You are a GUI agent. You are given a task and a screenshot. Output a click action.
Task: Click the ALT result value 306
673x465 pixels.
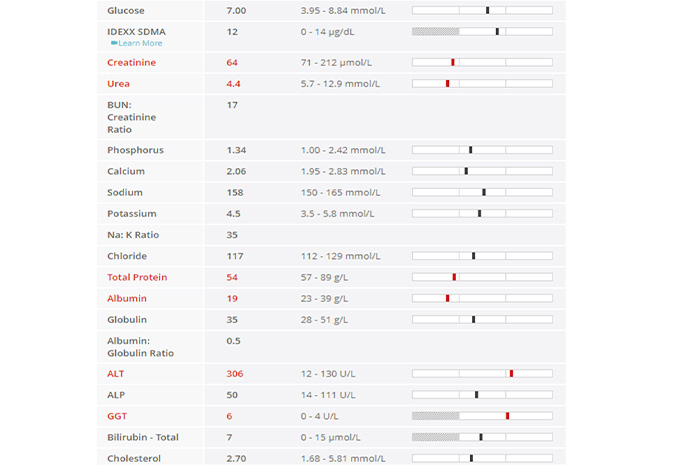pos(235,373)
